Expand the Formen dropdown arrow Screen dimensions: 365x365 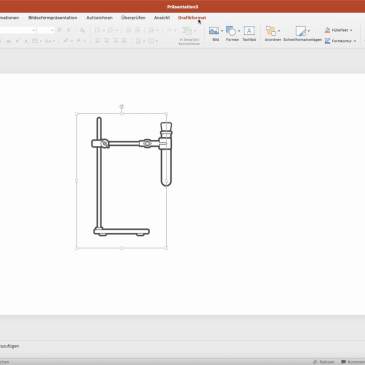click(x=239, y=31)
